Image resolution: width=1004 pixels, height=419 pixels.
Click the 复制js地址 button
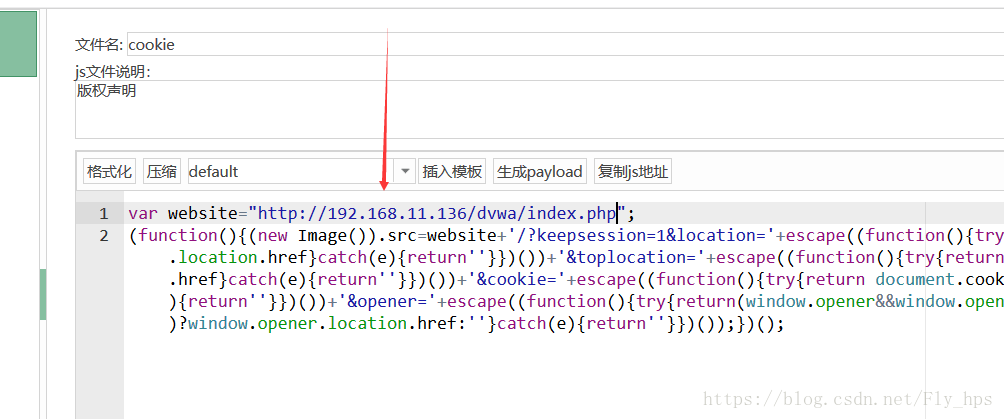(633, 172)
